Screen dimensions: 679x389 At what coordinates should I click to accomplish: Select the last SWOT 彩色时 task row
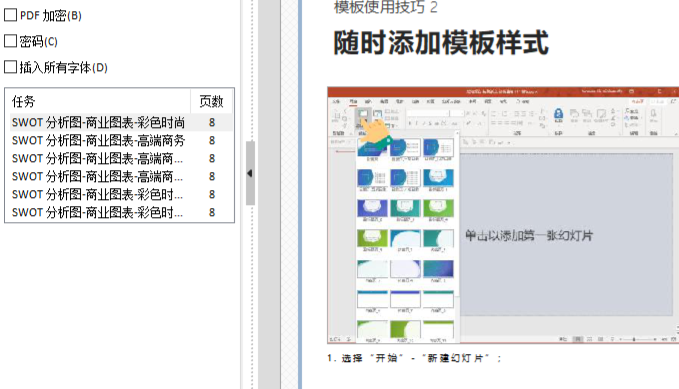click(x=120, y=212)
